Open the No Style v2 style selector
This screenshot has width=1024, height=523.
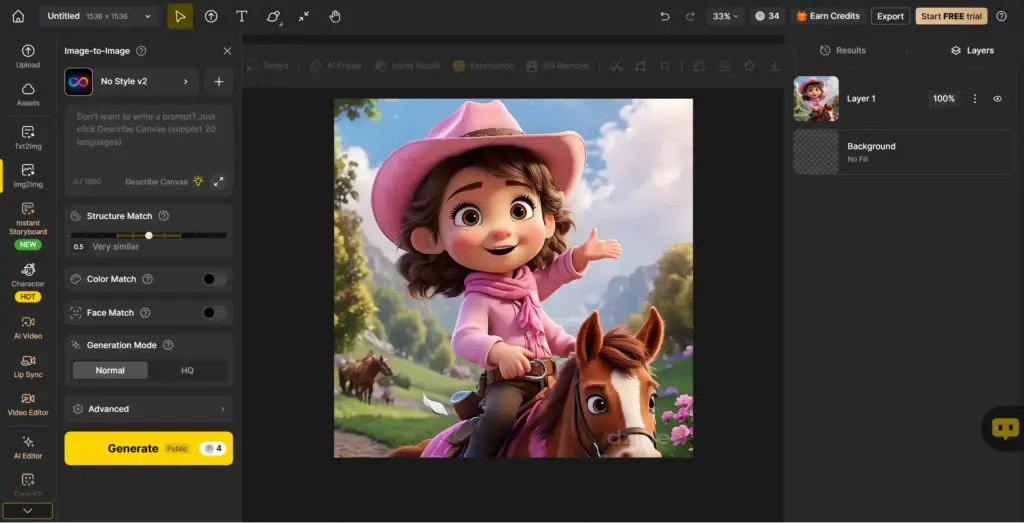[131, 82]
